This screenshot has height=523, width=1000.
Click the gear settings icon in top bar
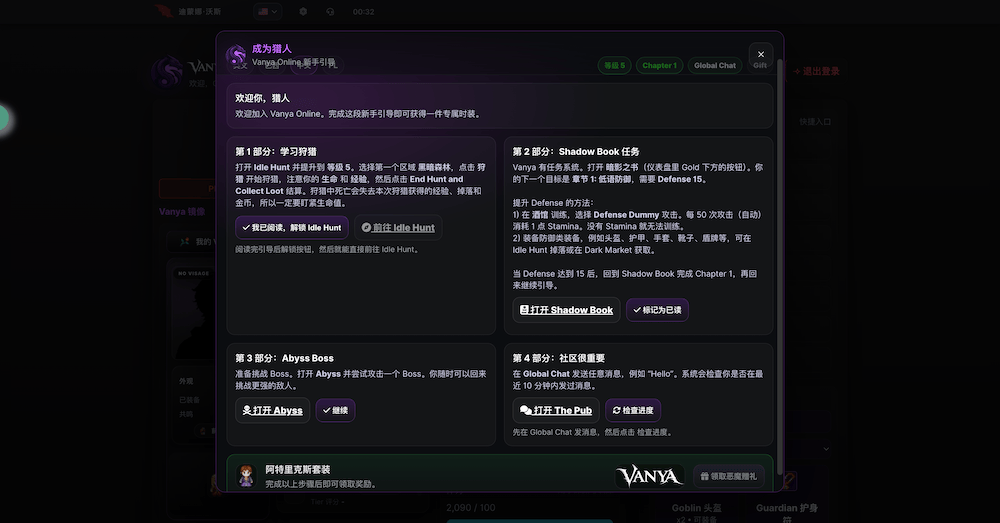(x=303, y=12)
